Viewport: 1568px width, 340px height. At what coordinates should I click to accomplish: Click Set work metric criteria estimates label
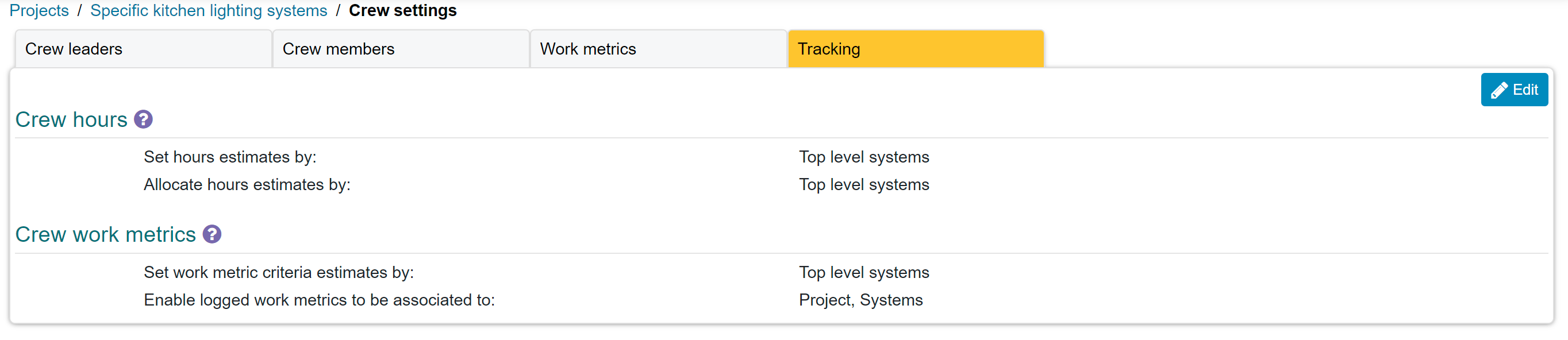pyautogui.click(x=279, y=272)
